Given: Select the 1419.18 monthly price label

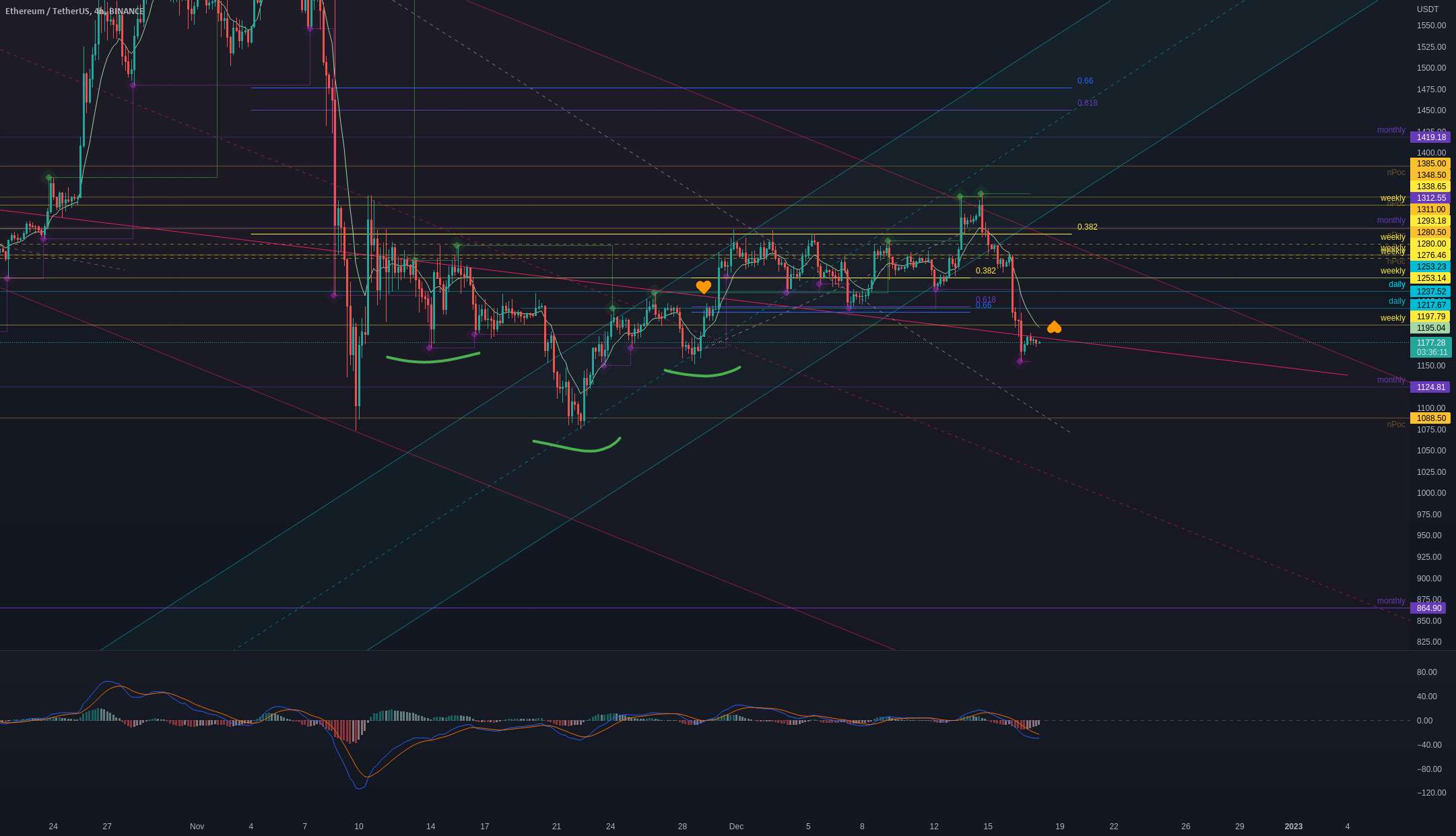Looking at the screenshot, I should click(1430, 137).
